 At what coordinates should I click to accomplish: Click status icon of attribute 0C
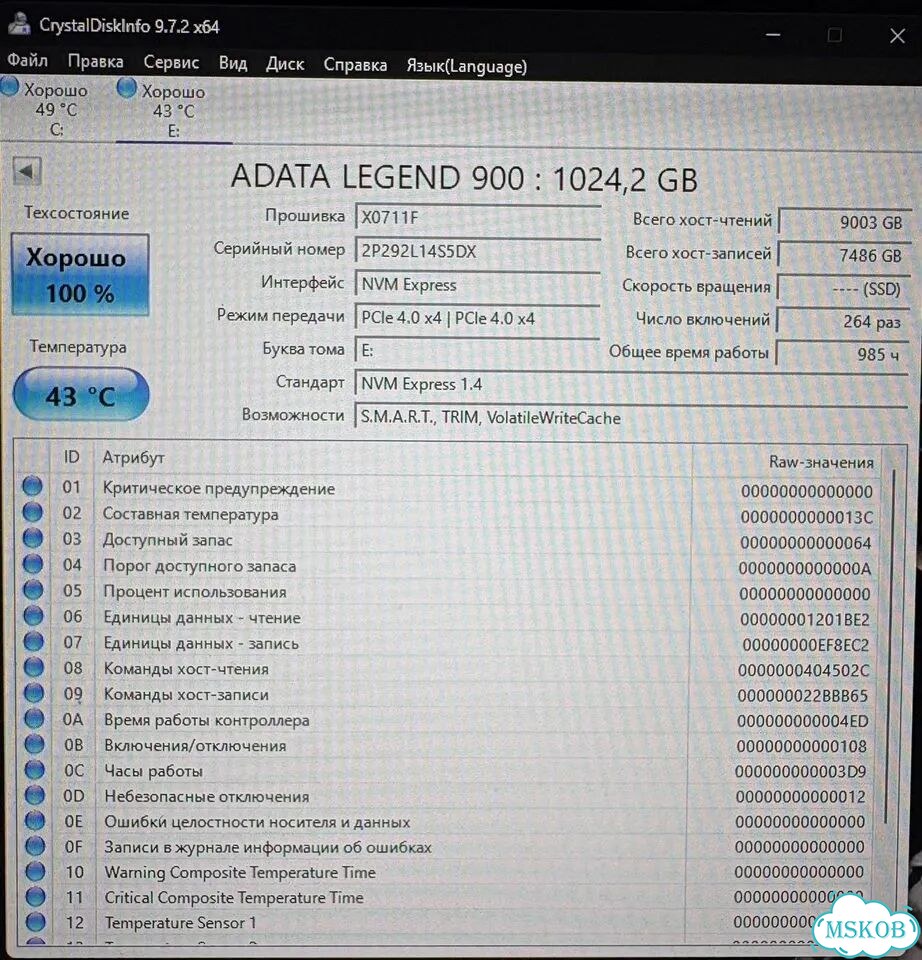(x=35, y=769)
